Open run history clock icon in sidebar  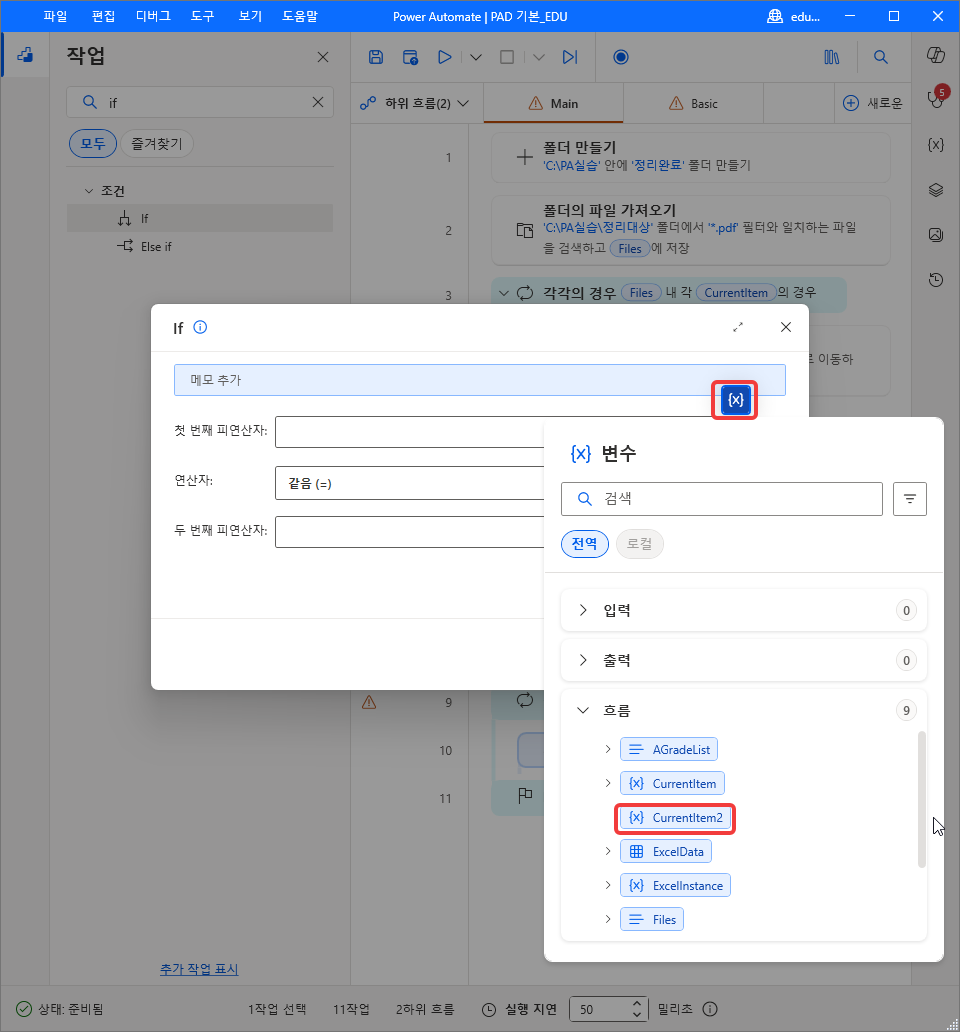936,280
